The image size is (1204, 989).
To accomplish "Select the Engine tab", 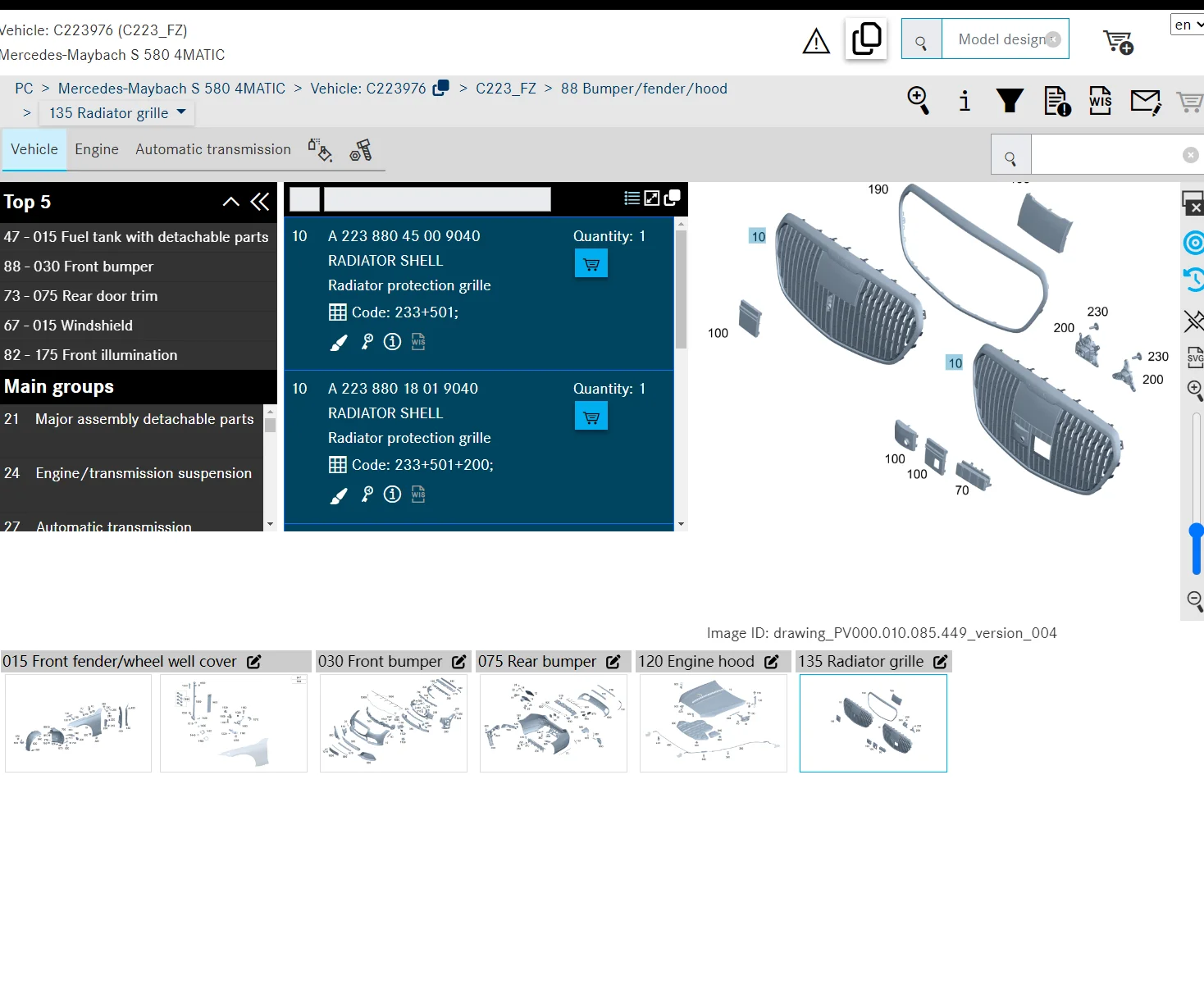I will pyautogui.click(x=97, y=149).
